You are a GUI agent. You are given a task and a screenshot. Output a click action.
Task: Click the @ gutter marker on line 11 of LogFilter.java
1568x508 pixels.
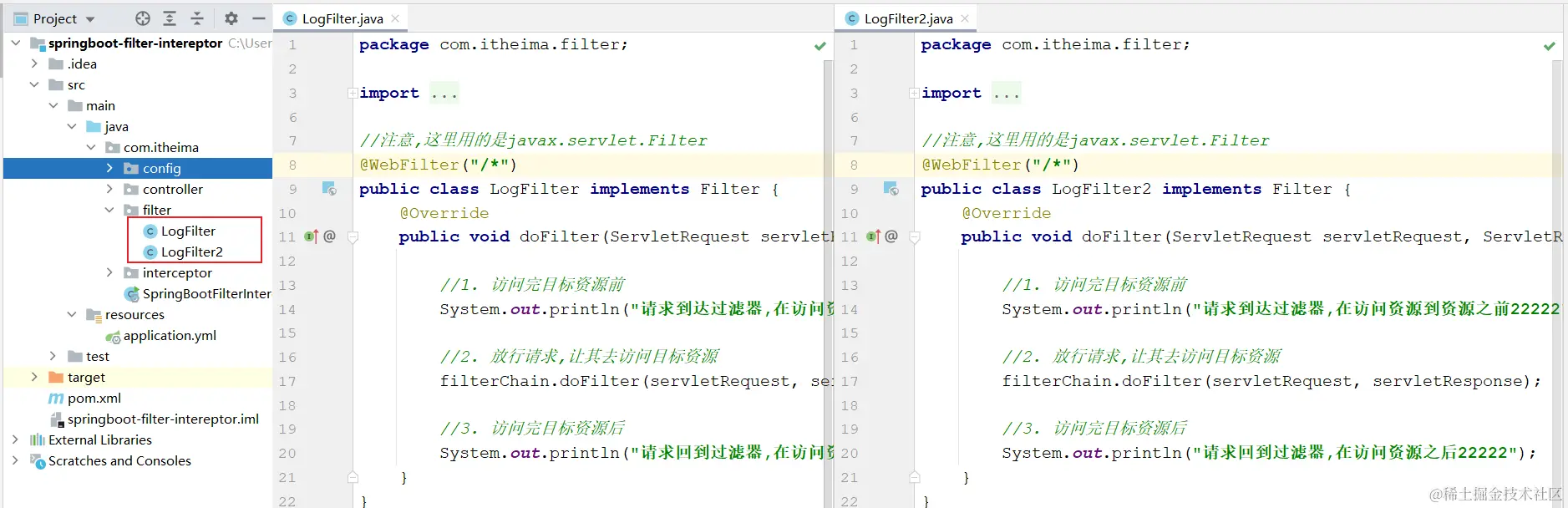pos(329,236)
